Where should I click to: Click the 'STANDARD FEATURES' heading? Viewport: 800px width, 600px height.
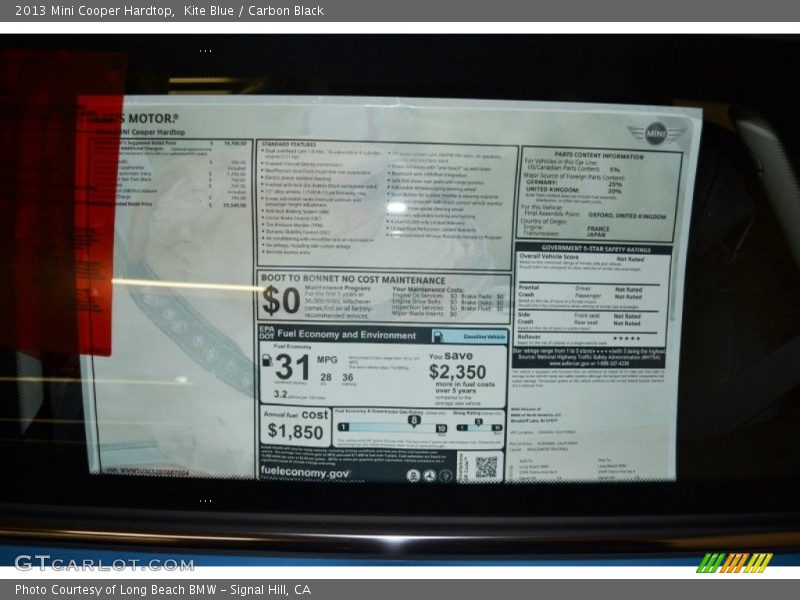(289, 144)
